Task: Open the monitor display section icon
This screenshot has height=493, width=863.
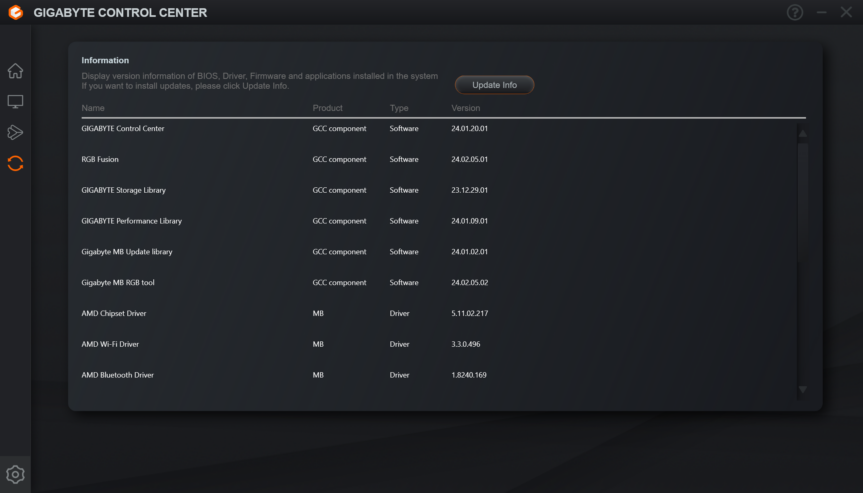Action: 15,102
